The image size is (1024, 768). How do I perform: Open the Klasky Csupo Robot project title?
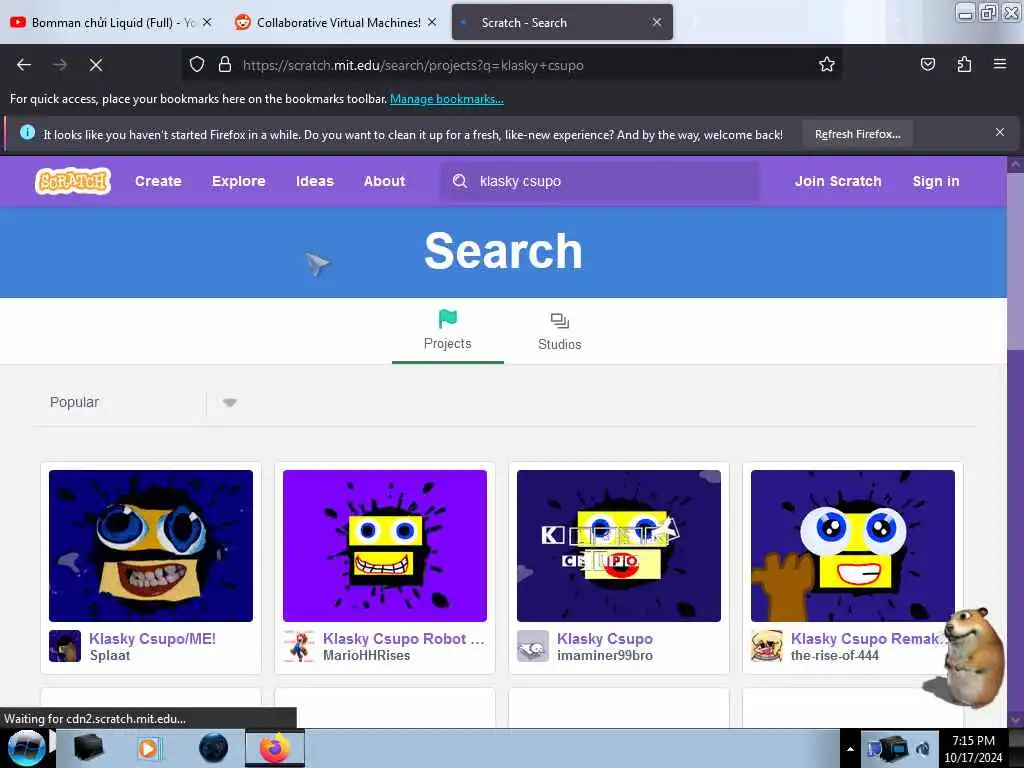[x=404, y=639]
